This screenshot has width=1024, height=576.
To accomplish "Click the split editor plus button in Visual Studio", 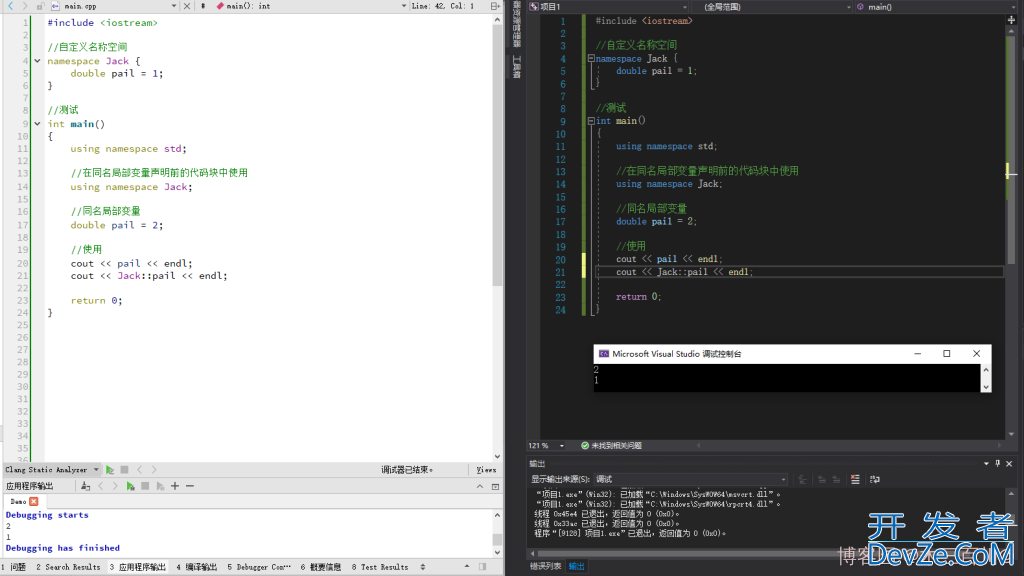I will click(1012, 20).
